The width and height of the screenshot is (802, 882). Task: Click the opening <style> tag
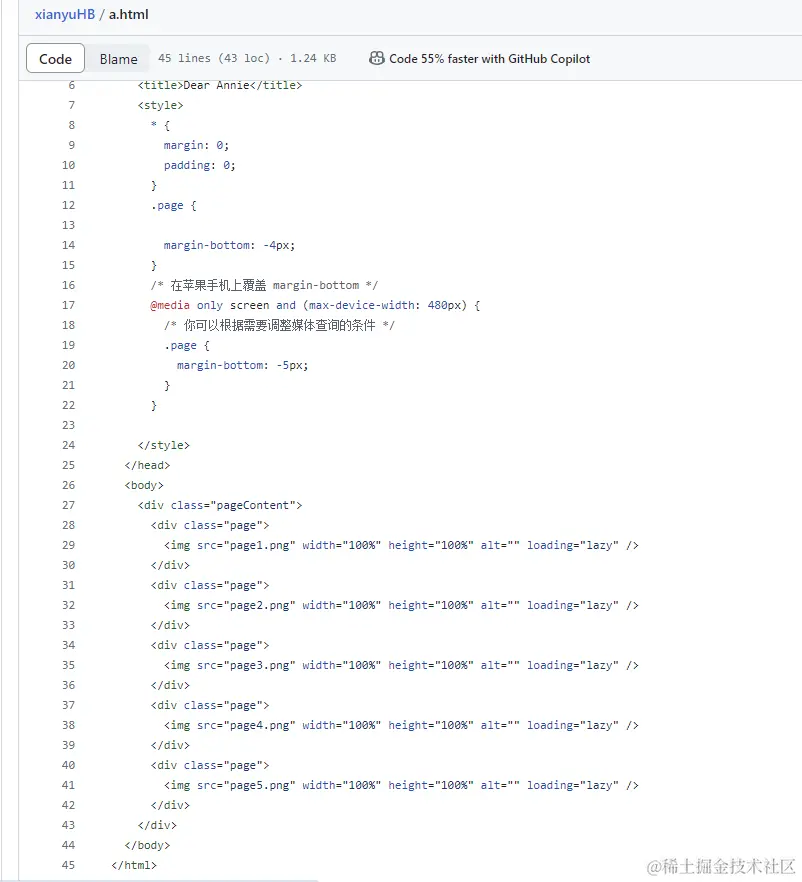coord(160,105)
